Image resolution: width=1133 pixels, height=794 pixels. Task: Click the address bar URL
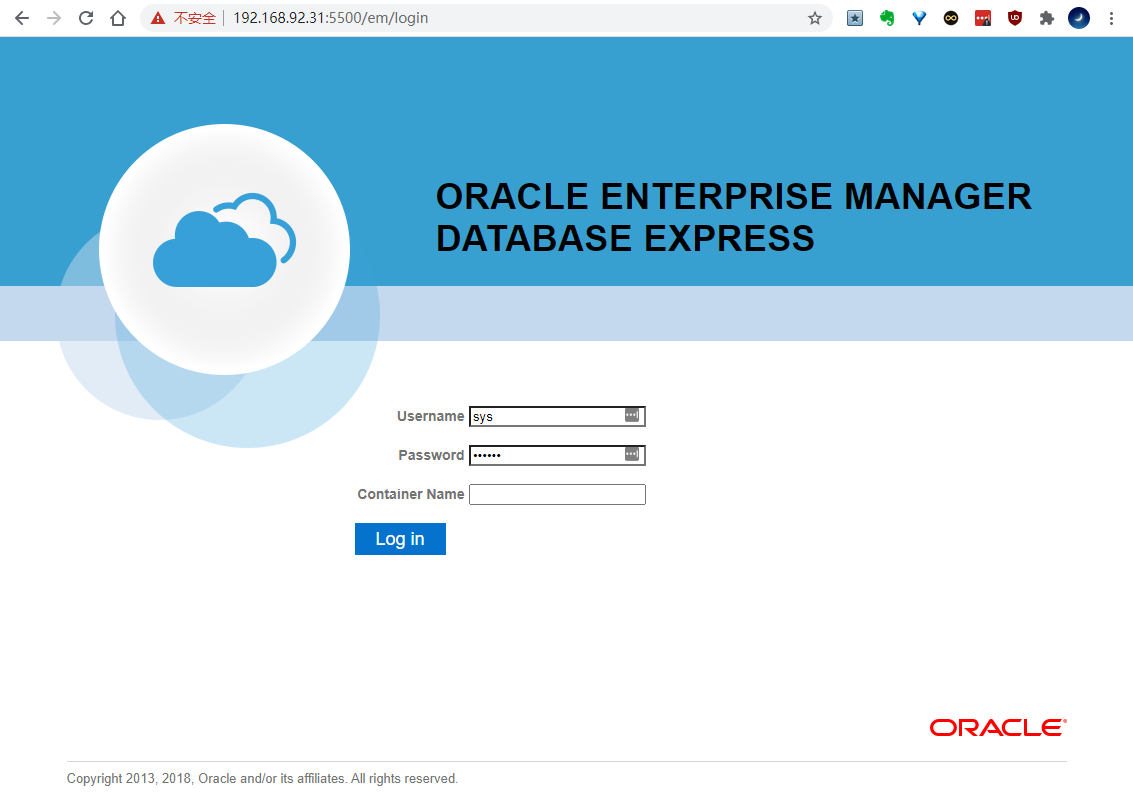click(x=330, y=18)
